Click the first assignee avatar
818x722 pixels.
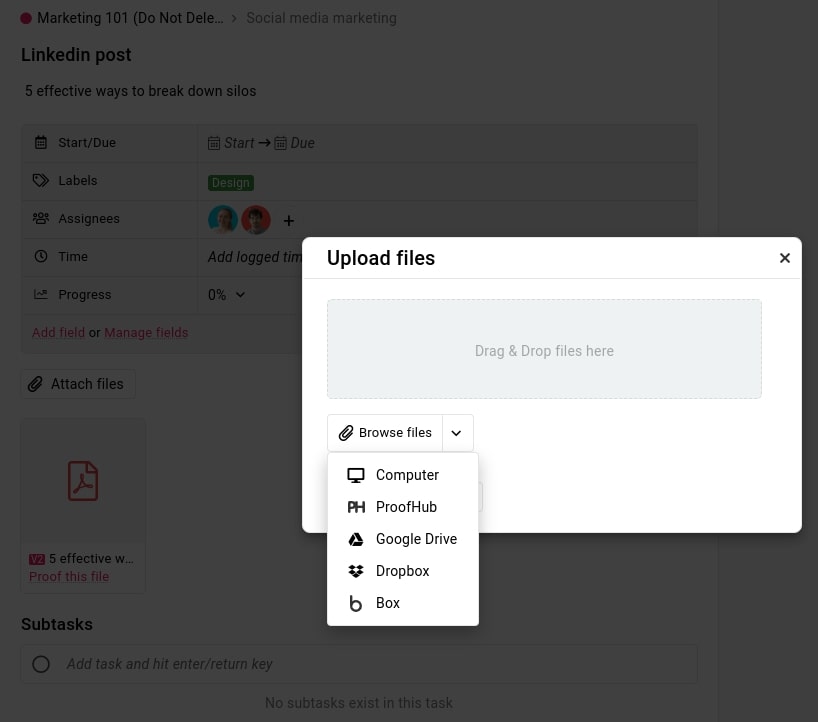tap(223, 219)
